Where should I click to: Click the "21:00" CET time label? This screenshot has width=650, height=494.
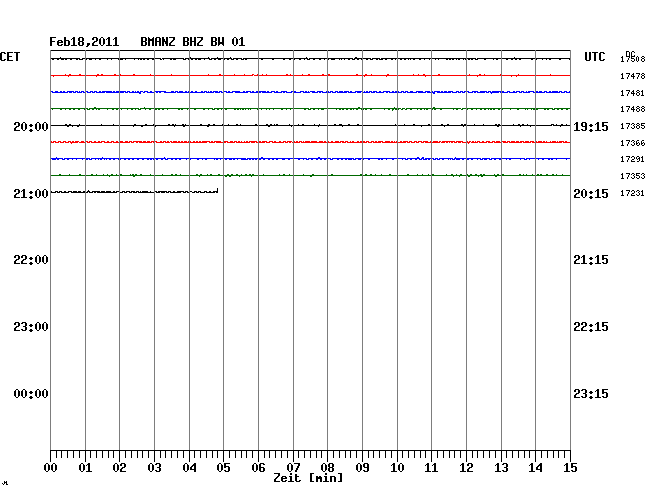[31, 194]
